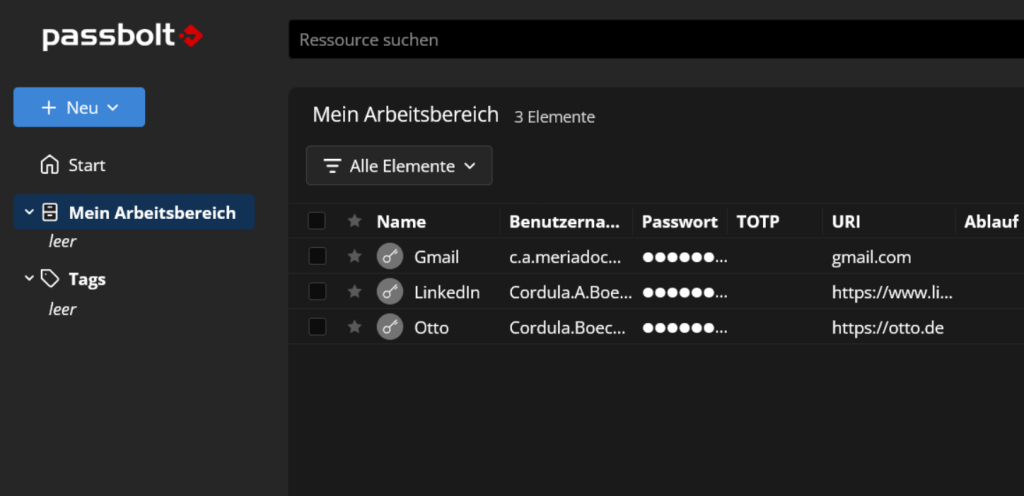Screen dimensions: 1024x496
Task: Star the Gmail entry as favorite
Action: coord(354,257)
